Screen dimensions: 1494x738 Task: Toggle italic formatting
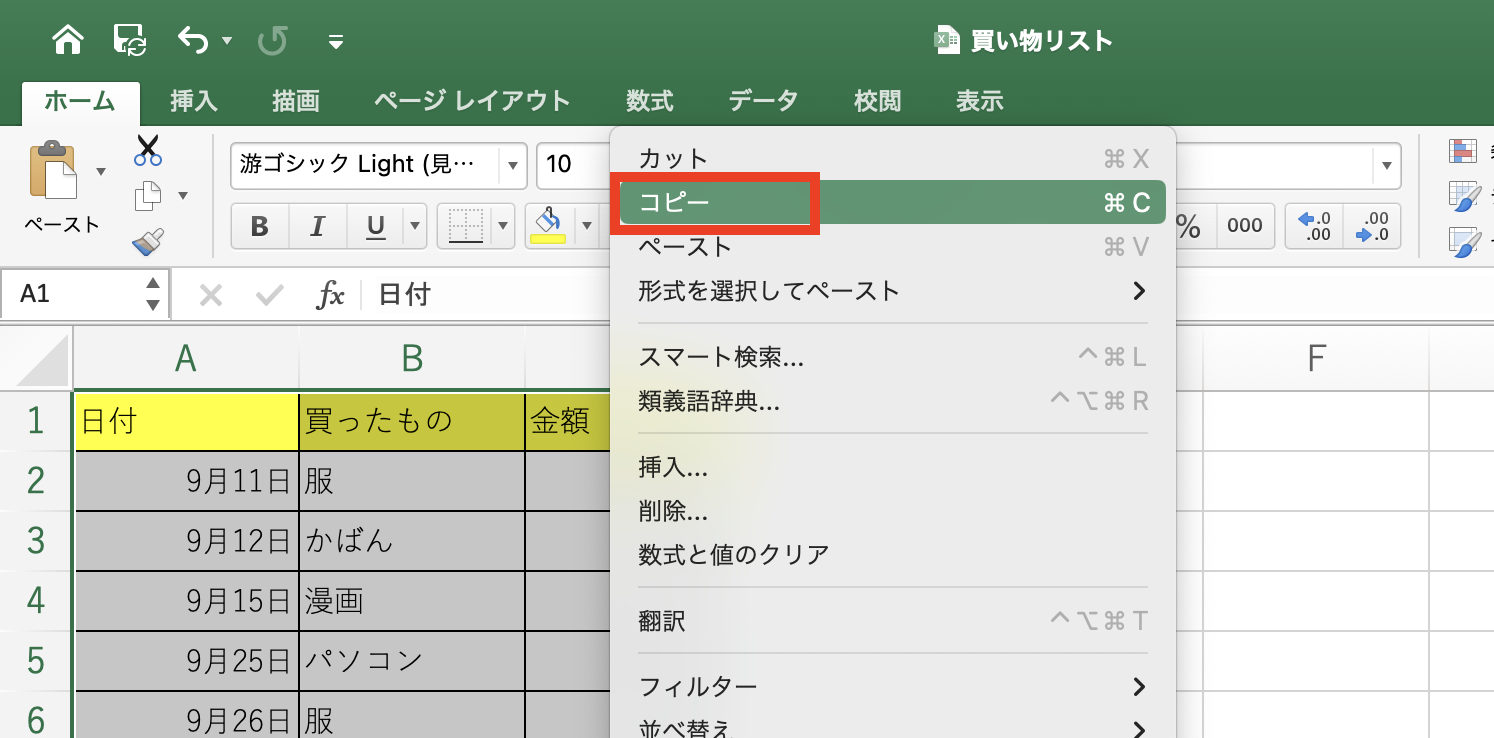tap(317, 225)
